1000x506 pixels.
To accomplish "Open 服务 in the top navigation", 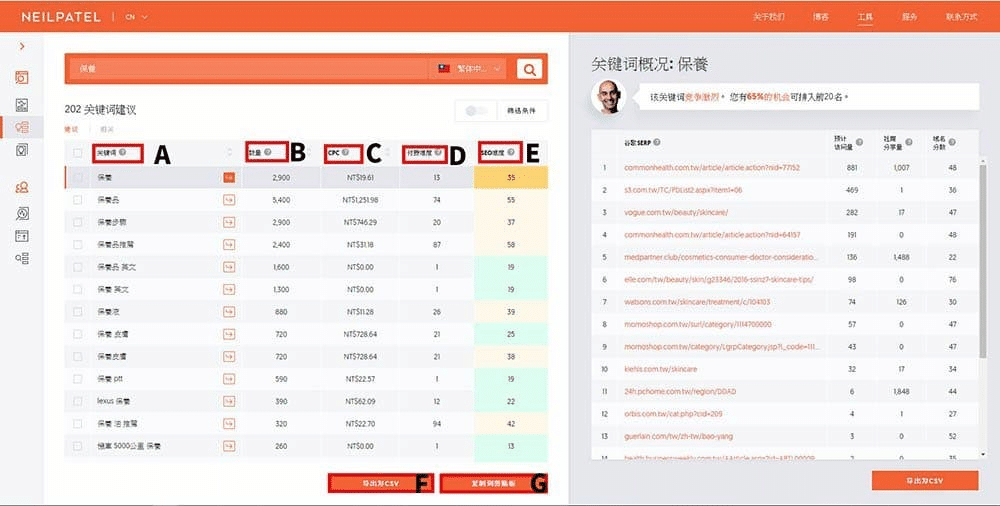I will pos(909,17).
